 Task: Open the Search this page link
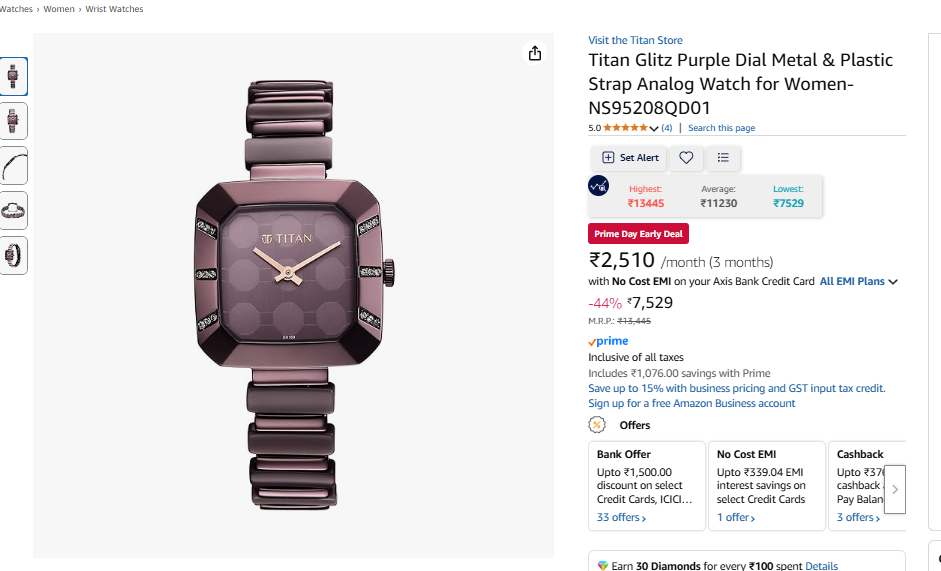(721, 128)
